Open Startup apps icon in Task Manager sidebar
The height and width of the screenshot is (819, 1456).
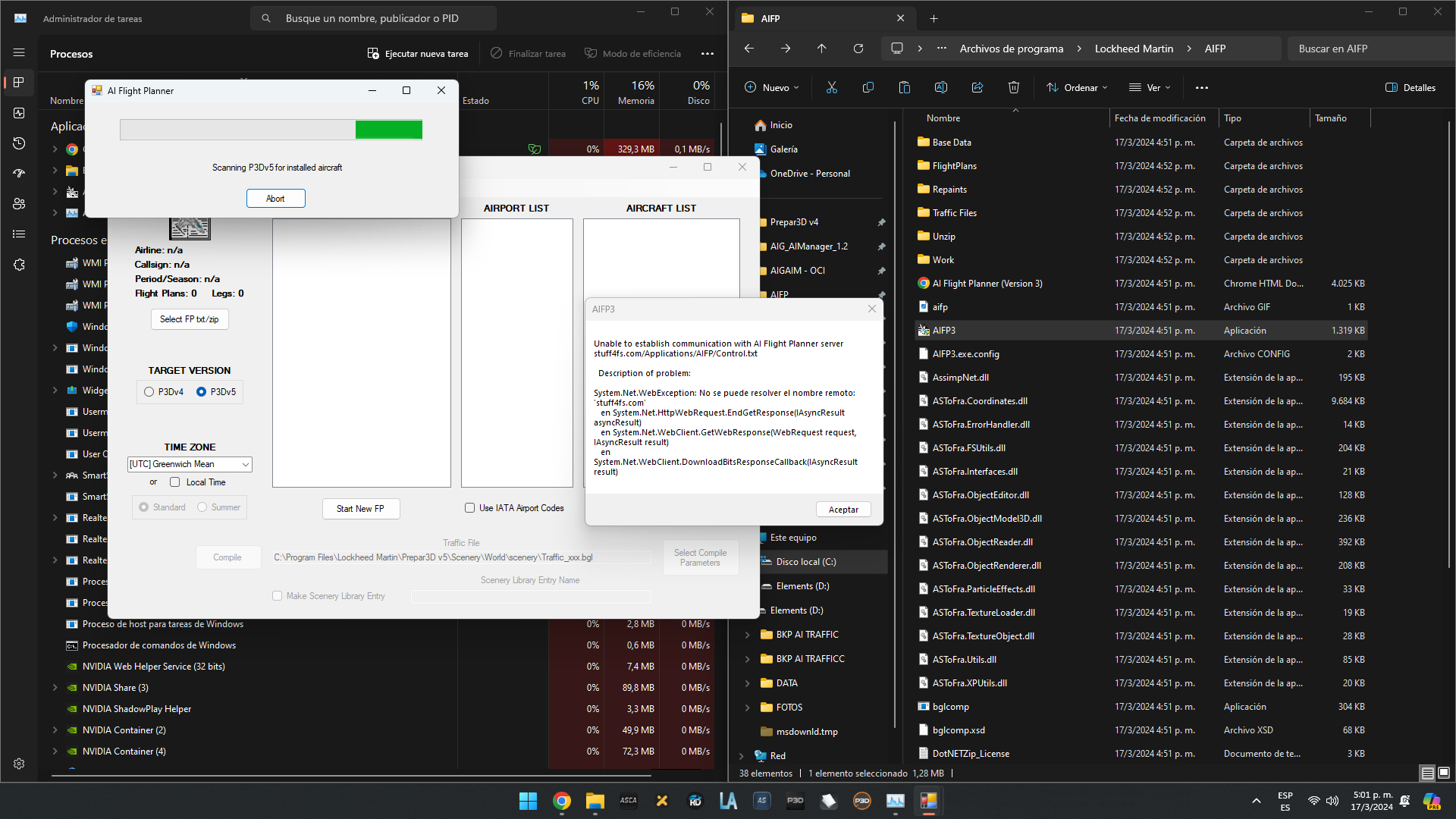(19, 174)
